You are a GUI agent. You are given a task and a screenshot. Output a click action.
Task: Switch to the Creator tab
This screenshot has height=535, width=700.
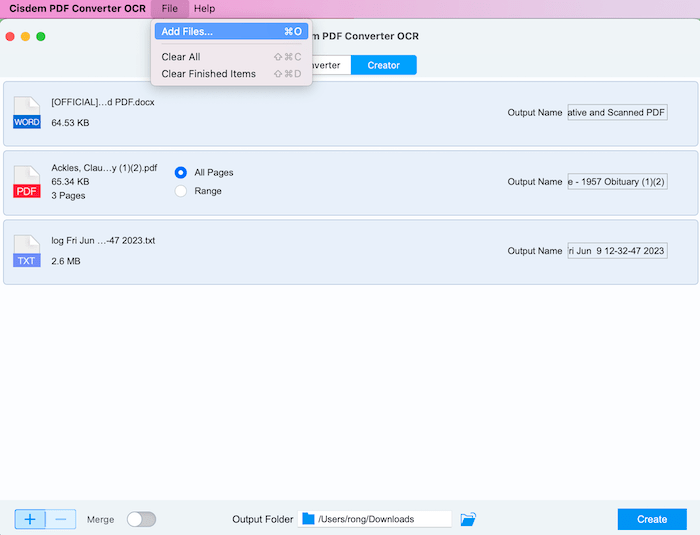pyautogui.click(x=383, y=65)
